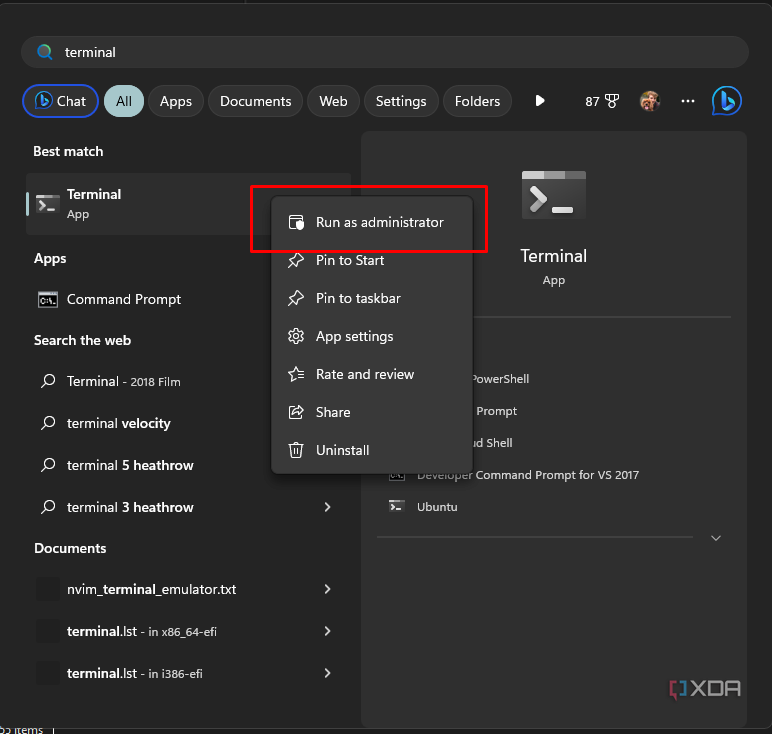Image resolution: width=772 pixels, height=734 pixels.
Task: Open Terminal best match result
Action: point(148,204)
